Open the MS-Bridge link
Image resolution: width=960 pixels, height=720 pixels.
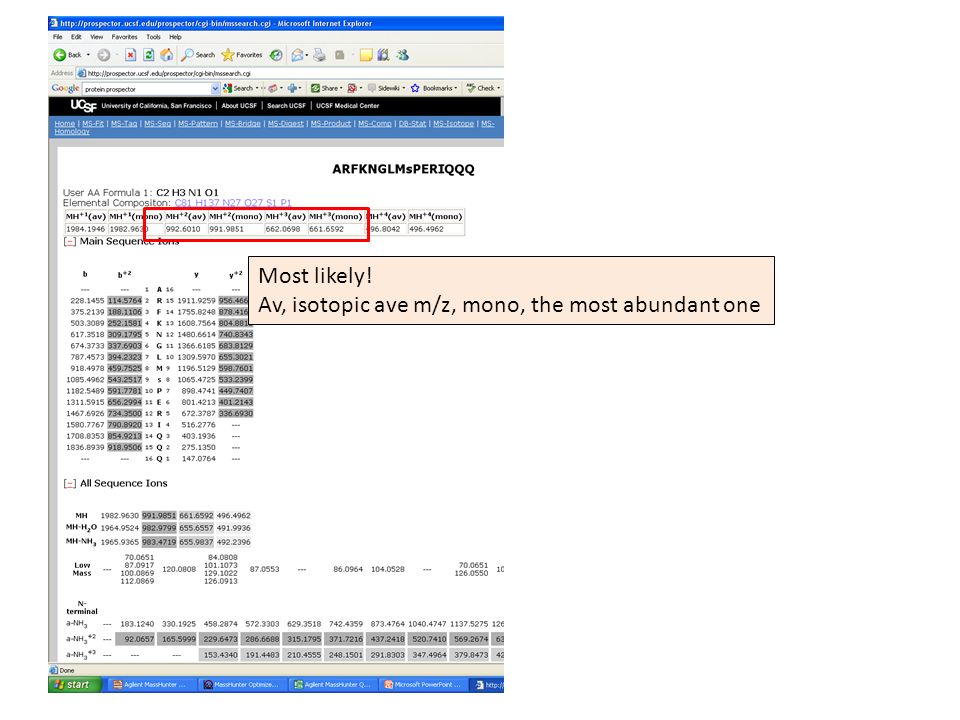coord(242,124)
